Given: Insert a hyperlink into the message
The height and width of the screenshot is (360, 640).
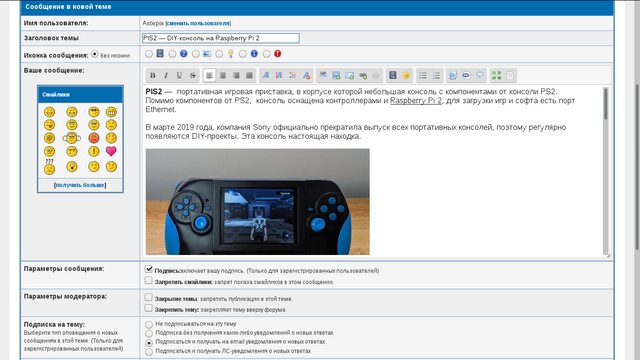Looking at the screenshot, I should (363, 76).
